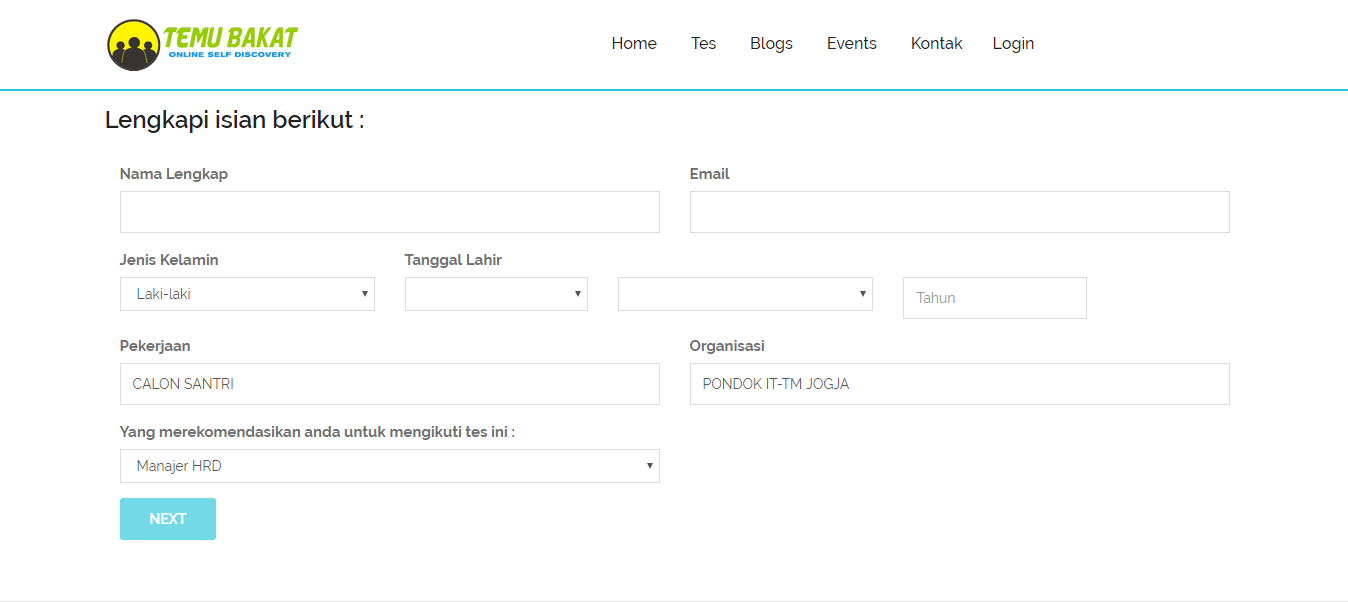Navigate to the Events page

(x=851, y=44)
